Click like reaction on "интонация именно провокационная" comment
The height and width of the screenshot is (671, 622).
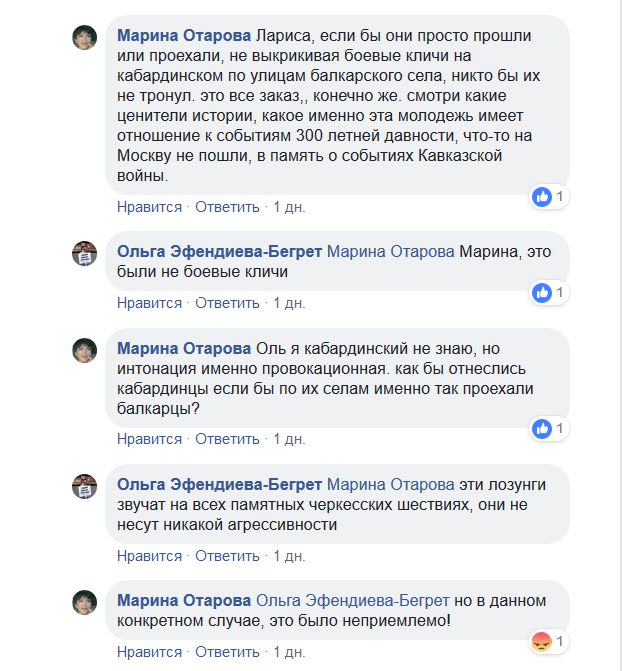(x=543, y=429)
